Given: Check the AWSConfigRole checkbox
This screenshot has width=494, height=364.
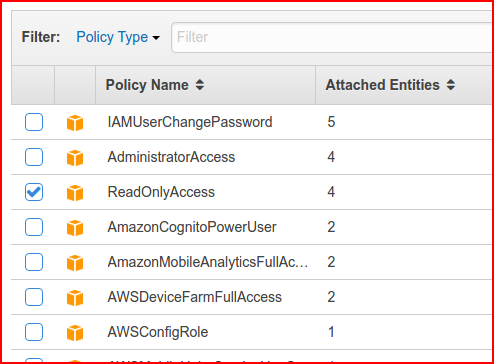Looking at the screenshot, I should coord(34,332).
